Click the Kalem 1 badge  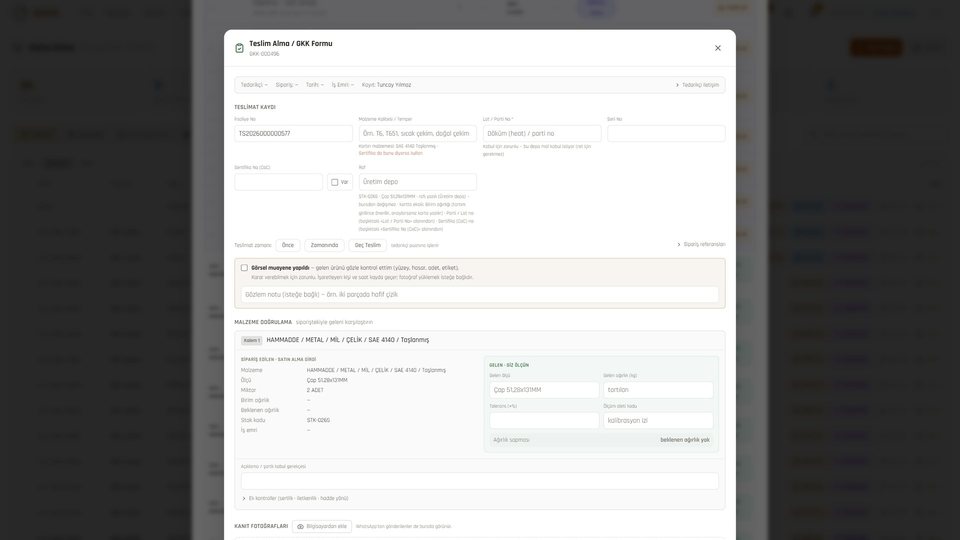(x=252, y=340)
